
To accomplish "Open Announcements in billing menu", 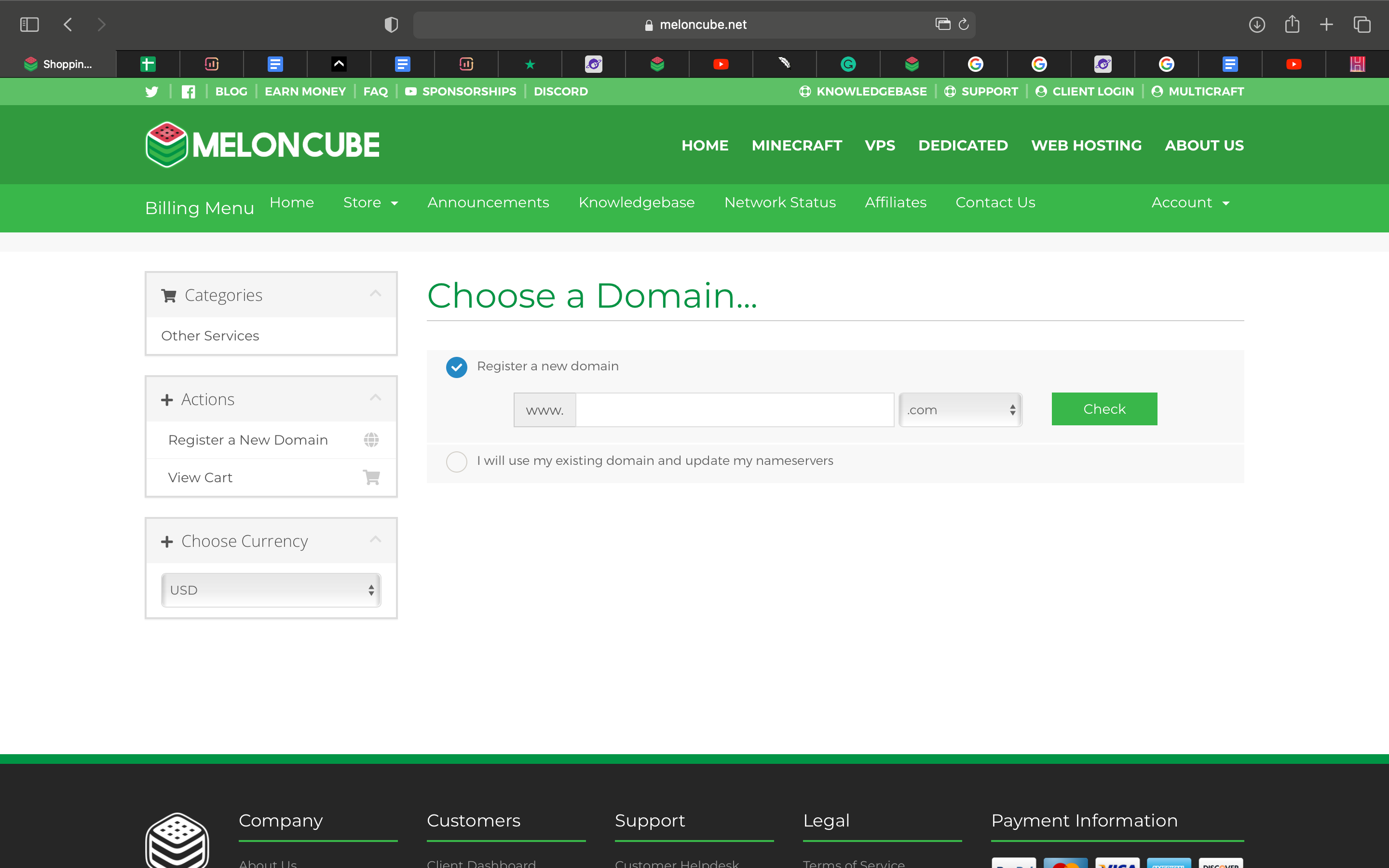I will [488, 203].
